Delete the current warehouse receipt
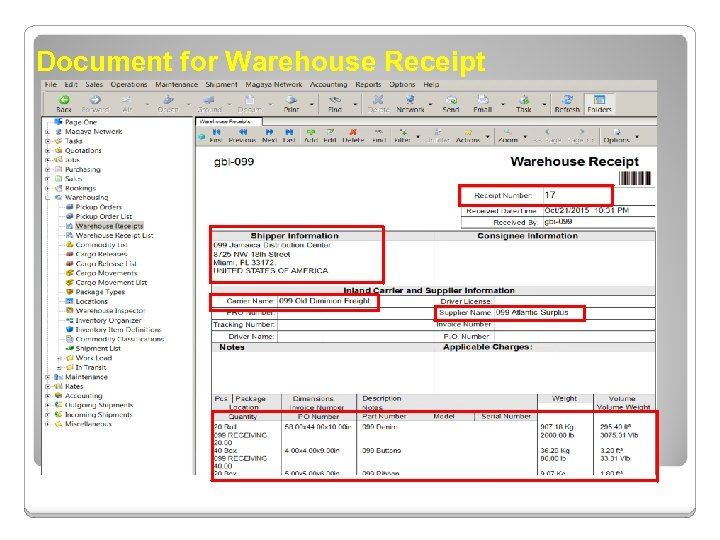 click(x=353, y=135)
